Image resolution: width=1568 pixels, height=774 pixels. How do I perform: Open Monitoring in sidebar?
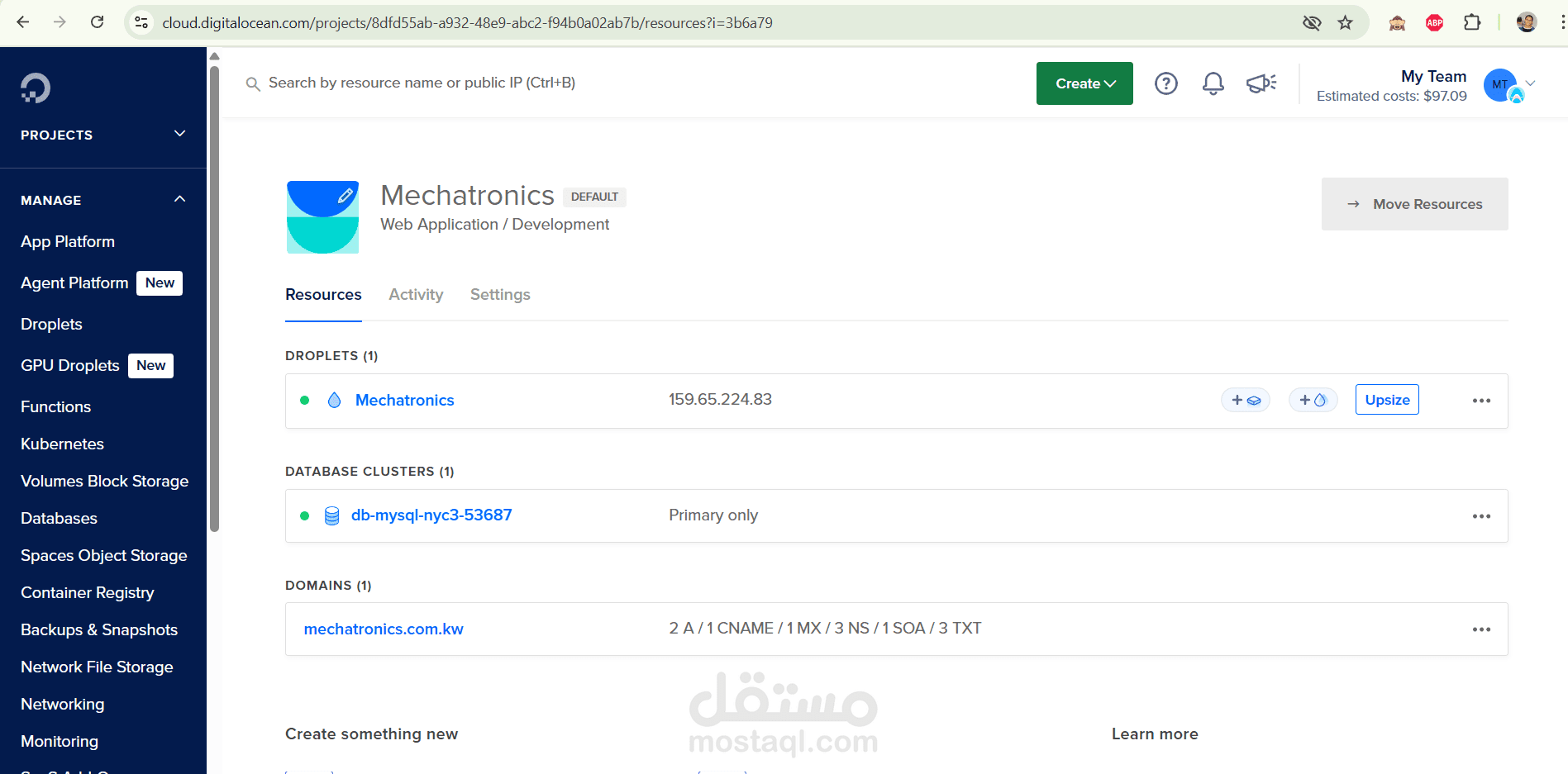(x=60, y=742)
